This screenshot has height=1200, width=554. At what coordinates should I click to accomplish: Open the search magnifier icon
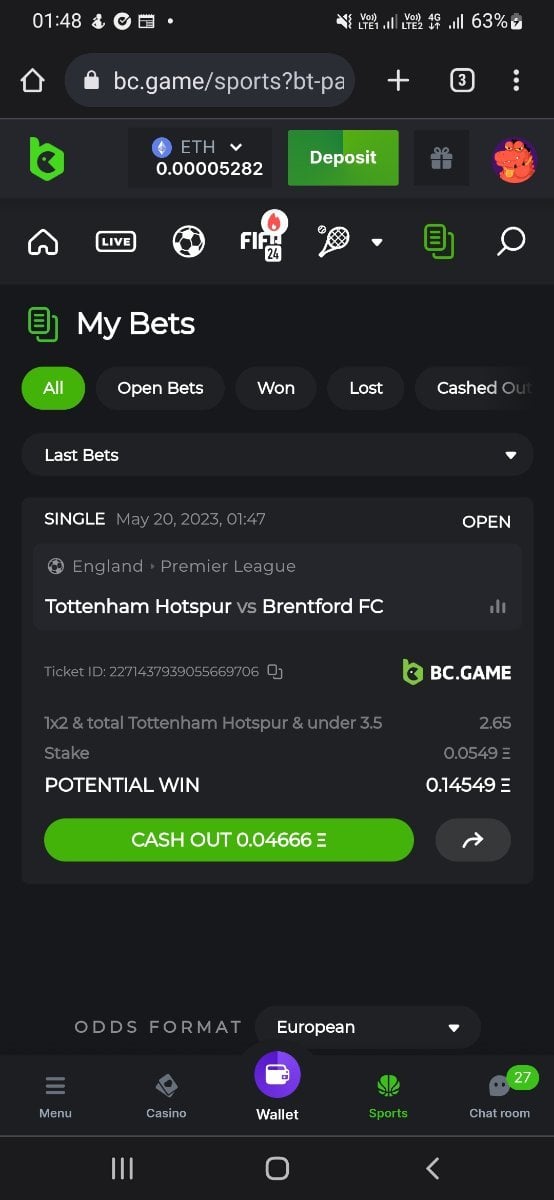[510, 241]
